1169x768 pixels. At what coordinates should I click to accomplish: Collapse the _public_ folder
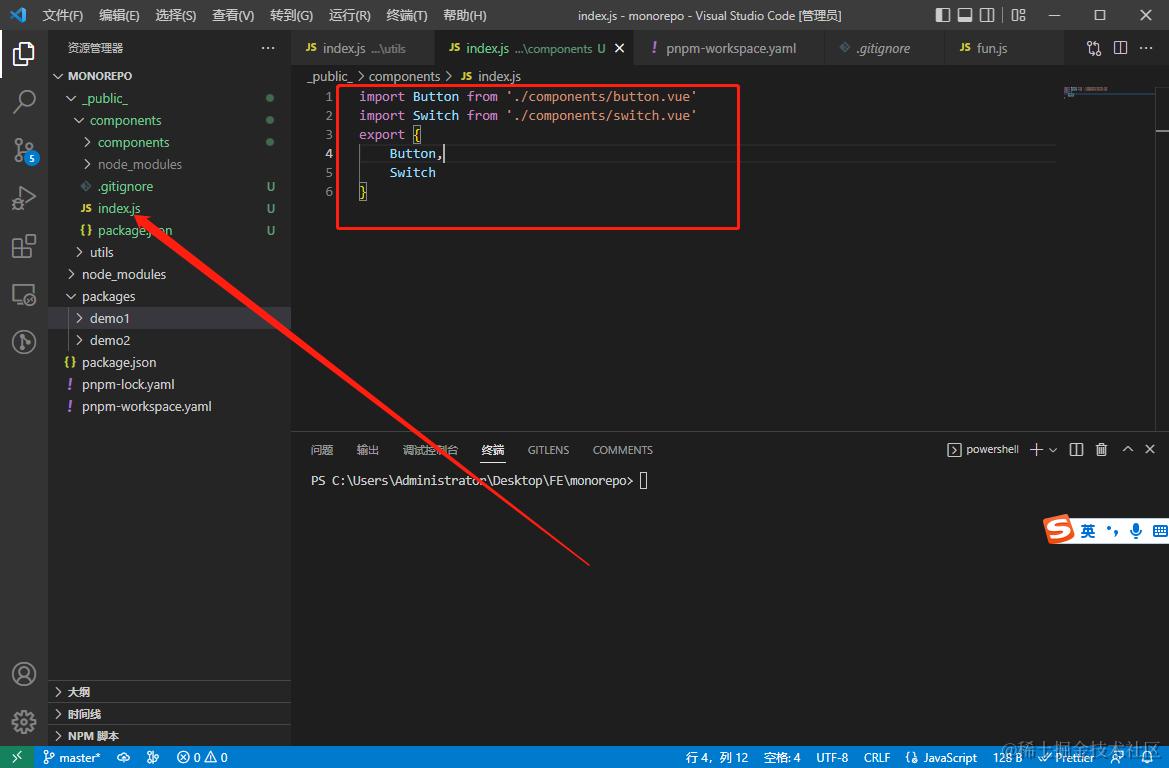pyautogui.click(x=169, y=98)
